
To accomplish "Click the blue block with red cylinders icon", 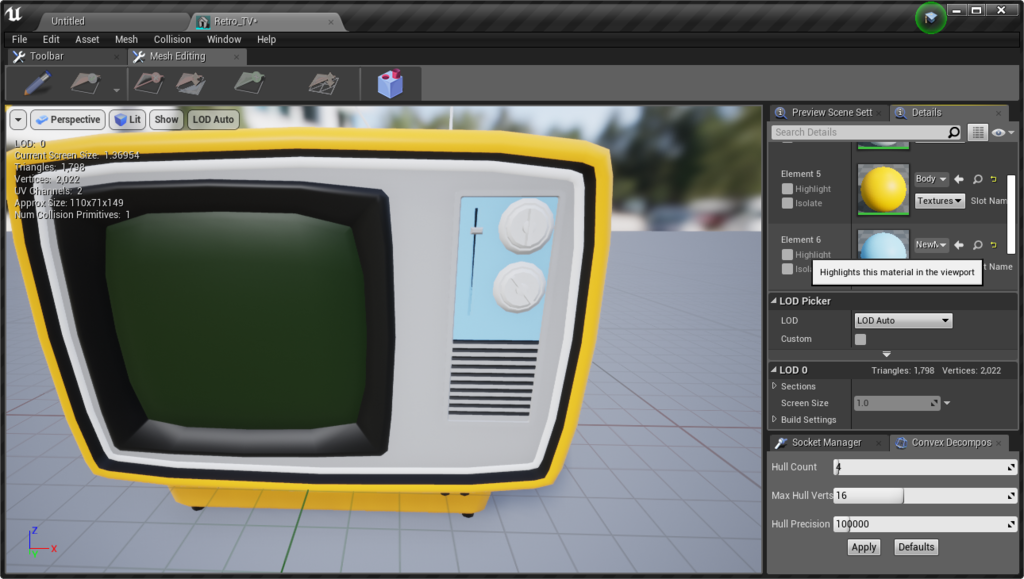I will pyautogui.click(x=390, y=84).
